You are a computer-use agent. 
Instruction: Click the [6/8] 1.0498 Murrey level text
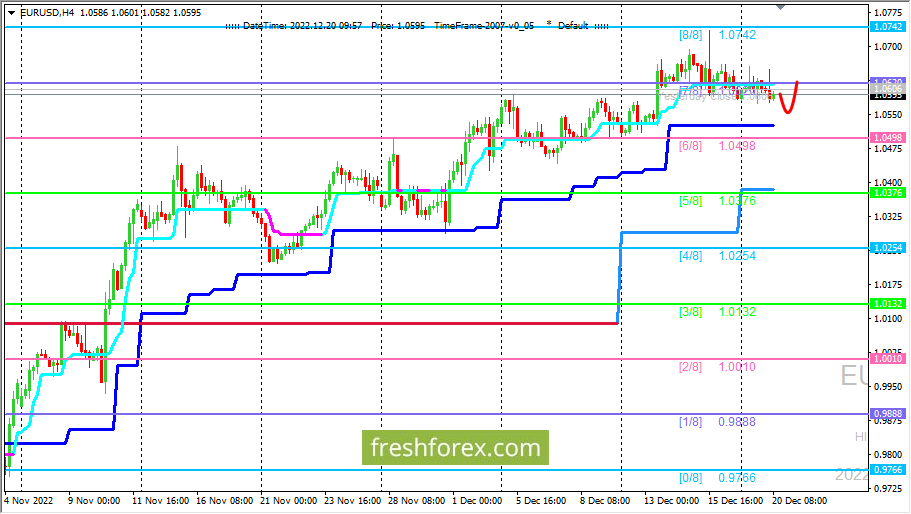click(718, 146)
